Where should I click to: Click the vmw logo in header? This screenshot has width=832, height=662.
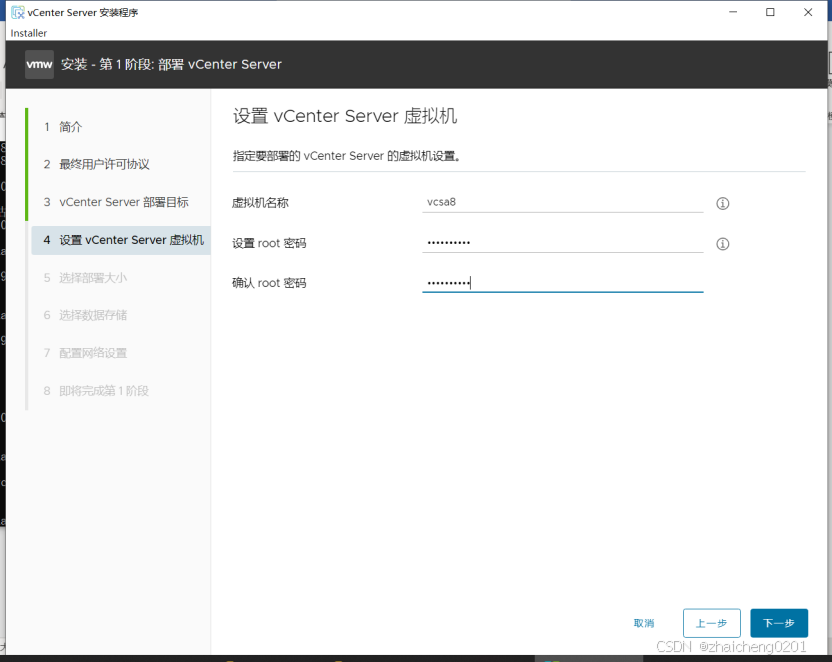point(39,64)
